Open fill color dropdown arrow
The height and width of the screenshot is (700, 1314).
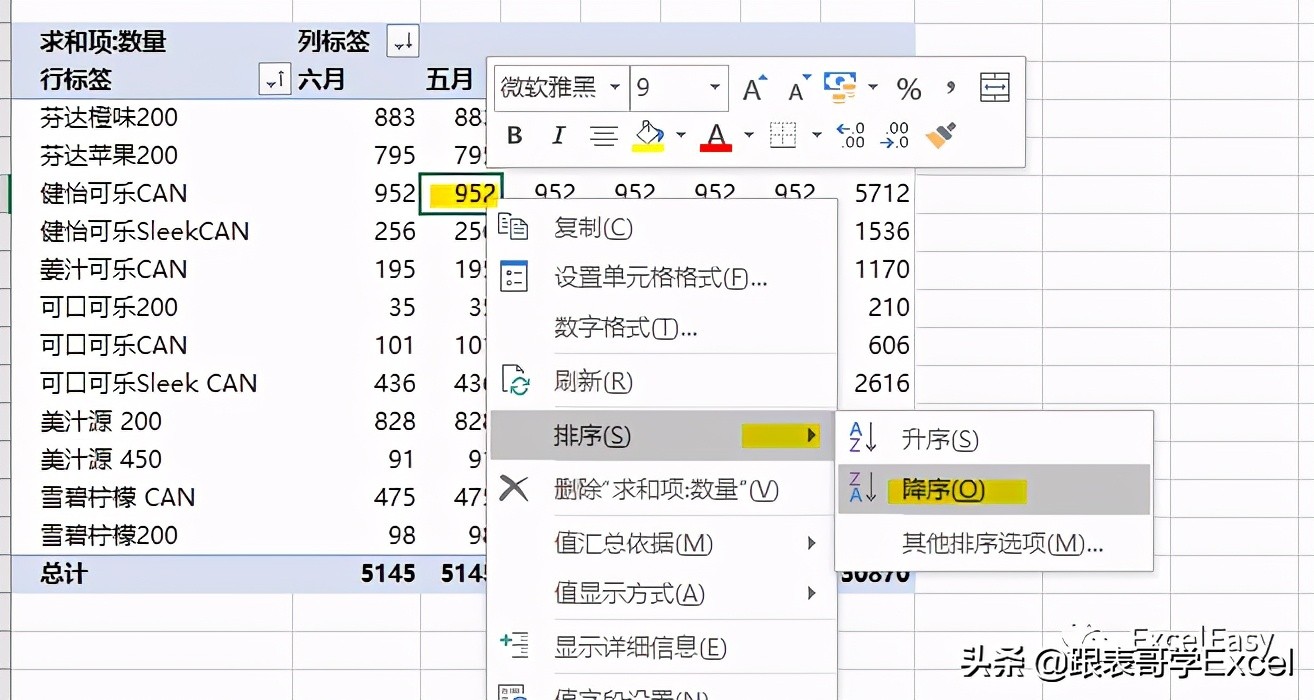pyautogui.click(x=681, y=135)
